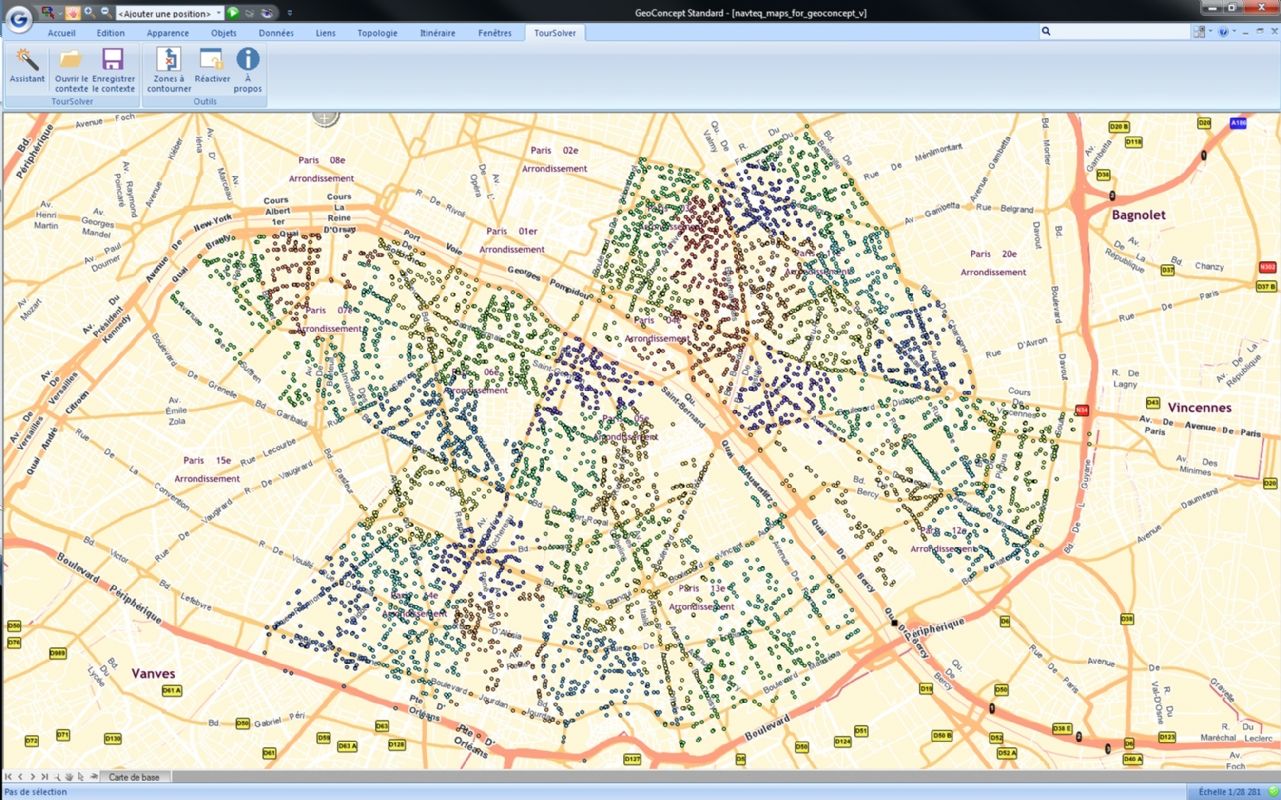
Task: Open the window layout icon near help
Action: point(1199,32)
